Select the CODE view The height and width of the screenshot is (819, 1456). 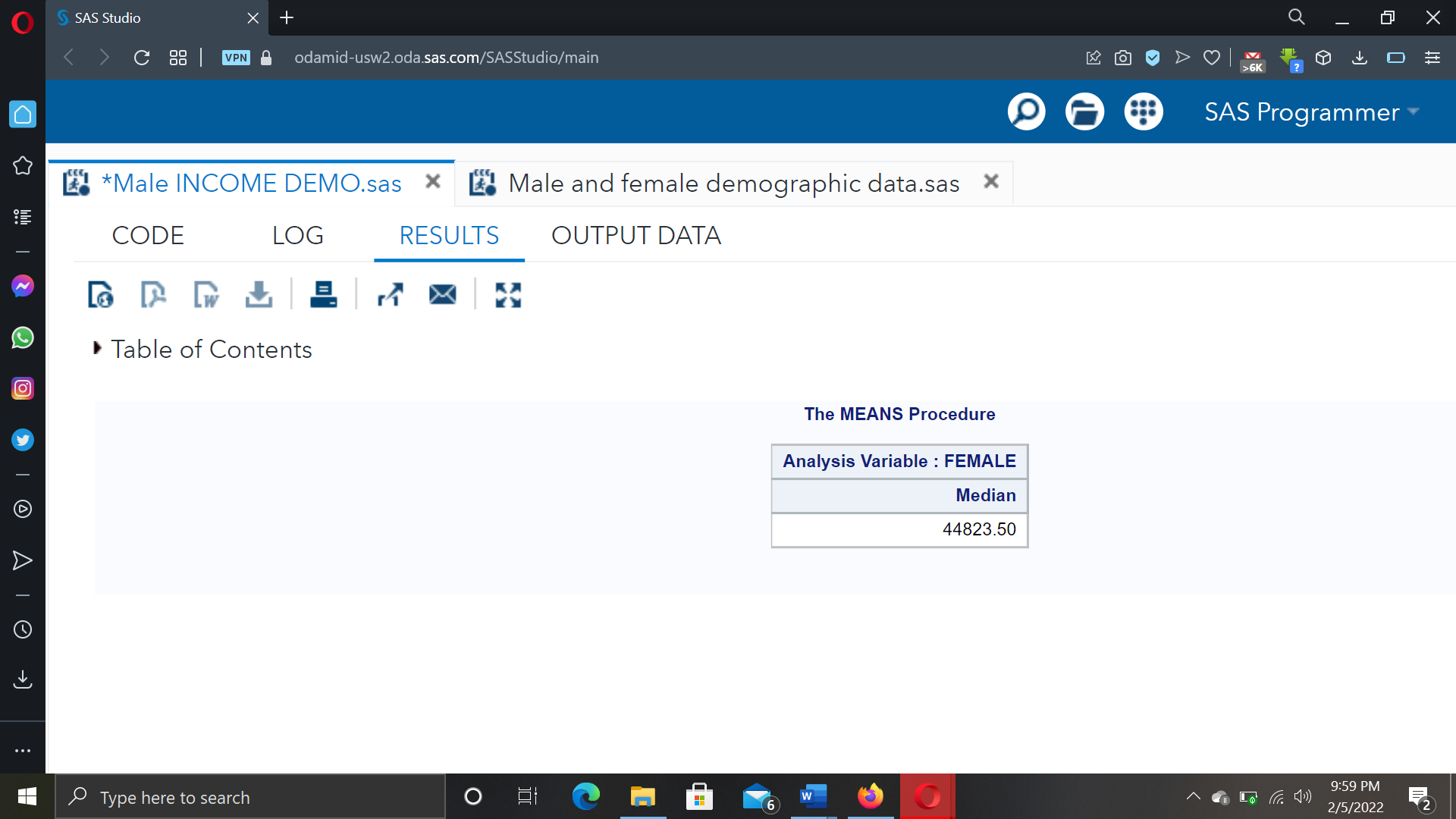[x=148, y=235]
